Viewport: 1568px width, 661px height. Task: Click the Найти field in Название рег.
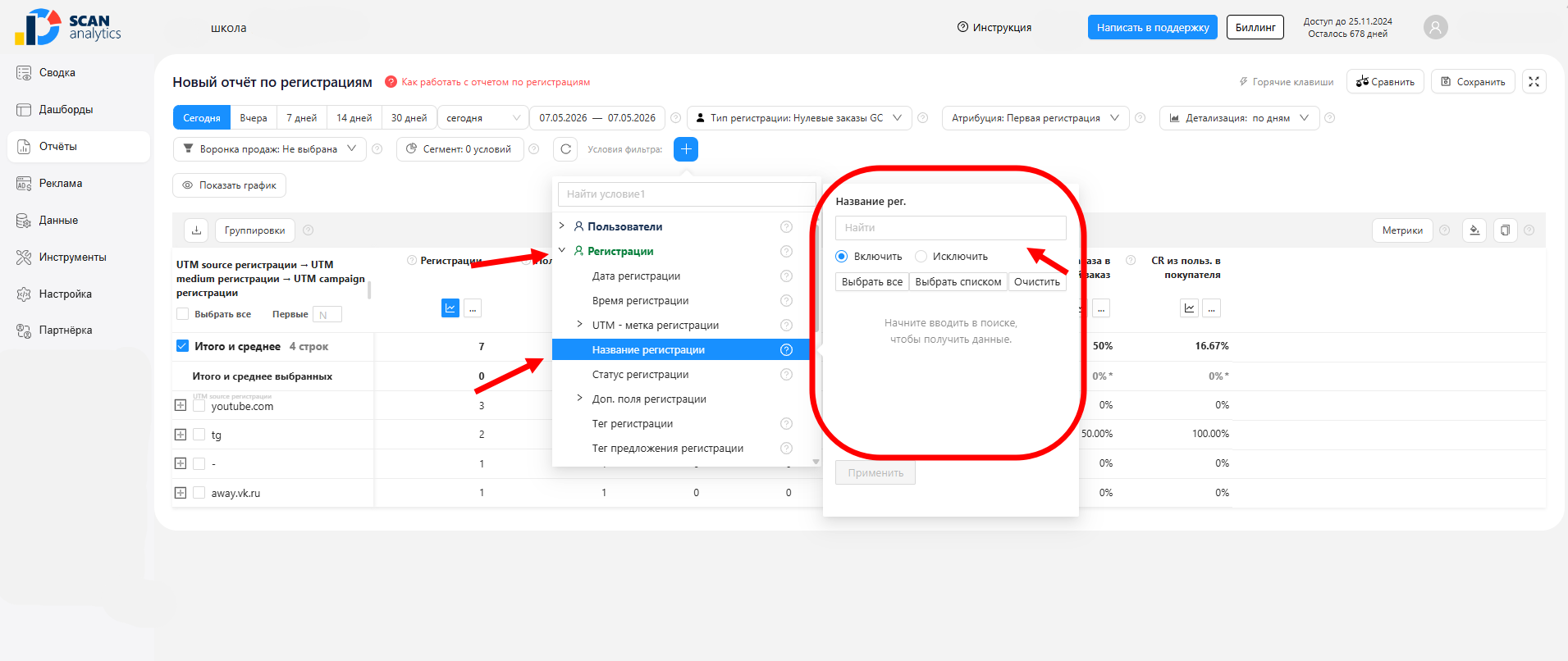(951, 228)
